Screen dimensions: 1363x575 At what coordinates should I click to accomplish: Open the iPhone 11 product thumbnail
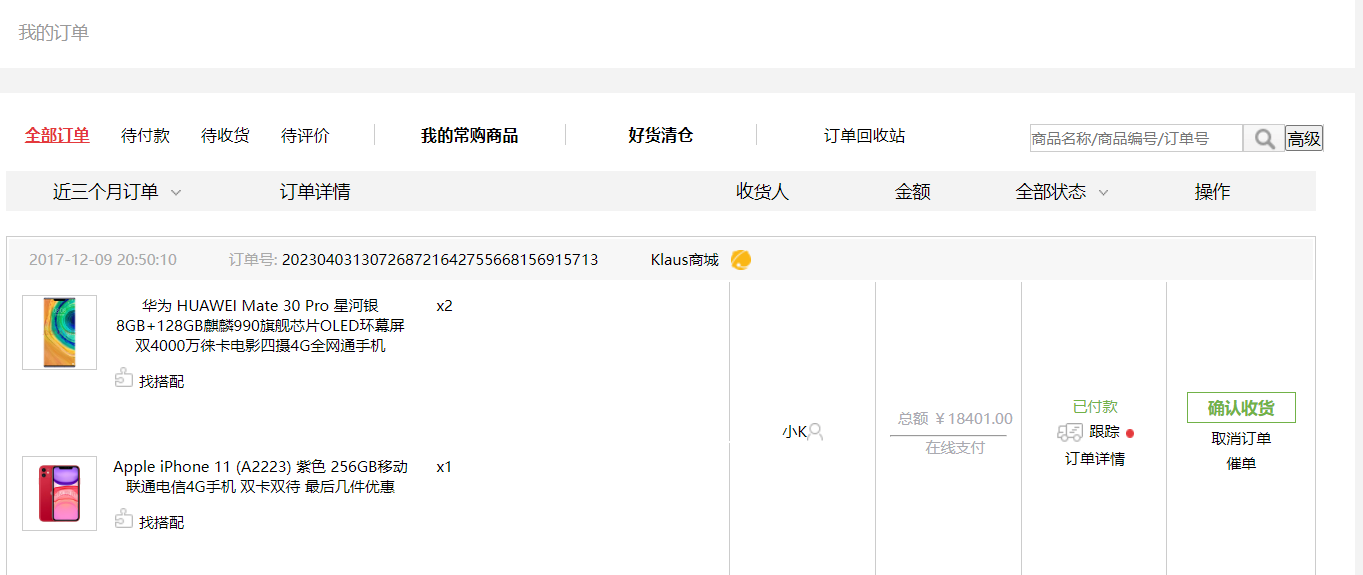59,493
